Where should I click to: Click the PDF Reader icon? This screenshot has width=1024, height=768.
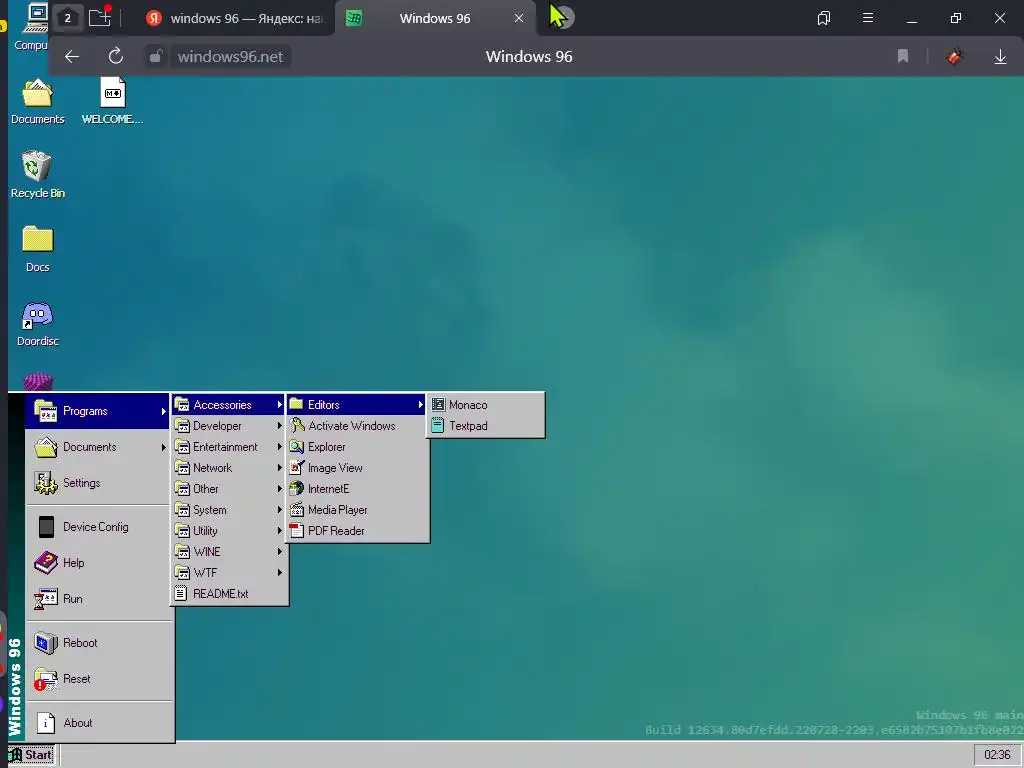(x=297, y=530)
